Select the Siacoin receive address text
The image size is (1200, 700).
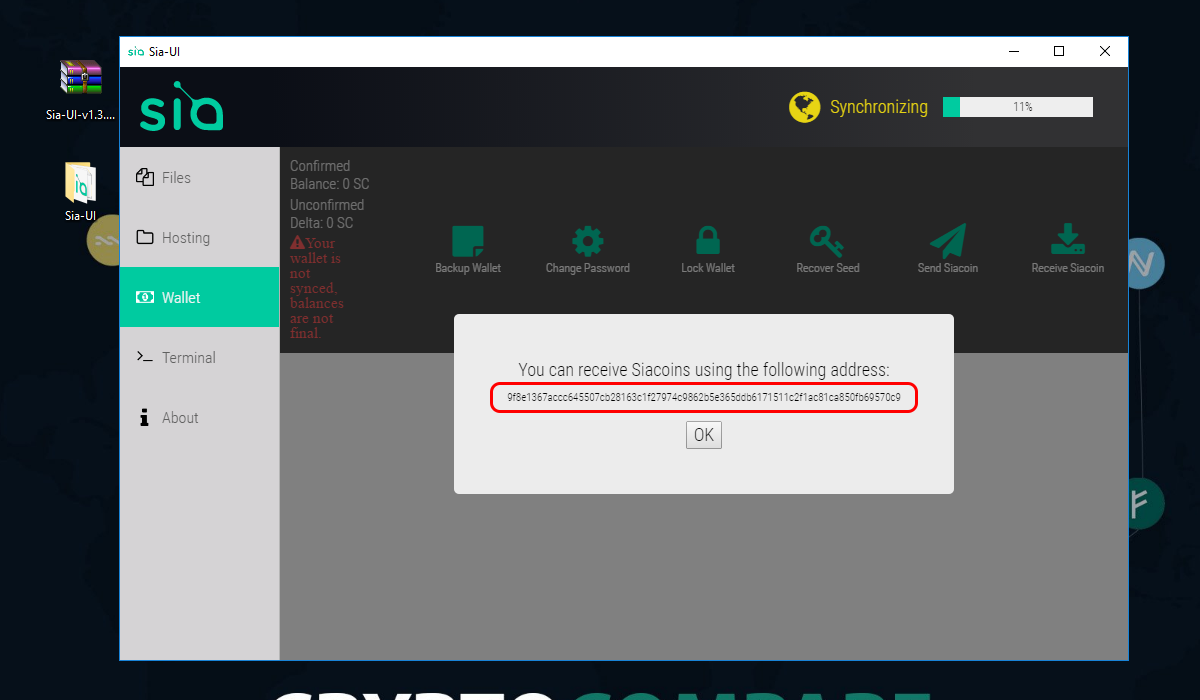704,398
